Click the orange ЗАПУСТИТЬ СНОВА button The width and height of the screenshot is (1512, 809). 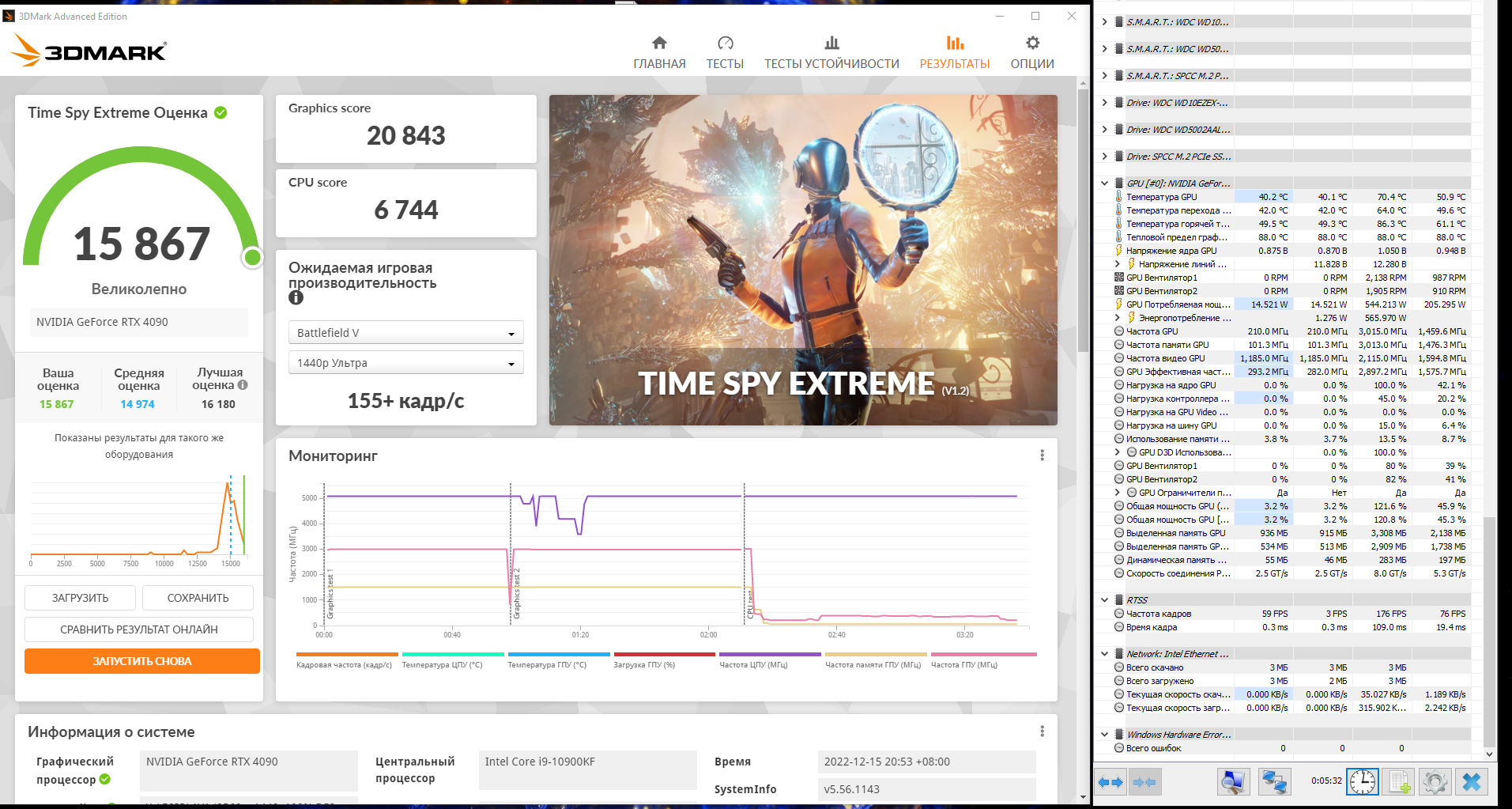pyautogui.click(x=142, y=661)
